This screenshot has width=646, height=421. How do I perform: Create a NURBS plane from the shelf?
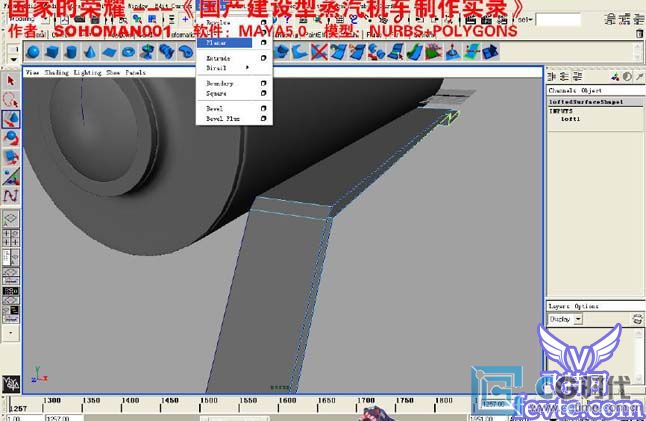(x=110, y=52)
